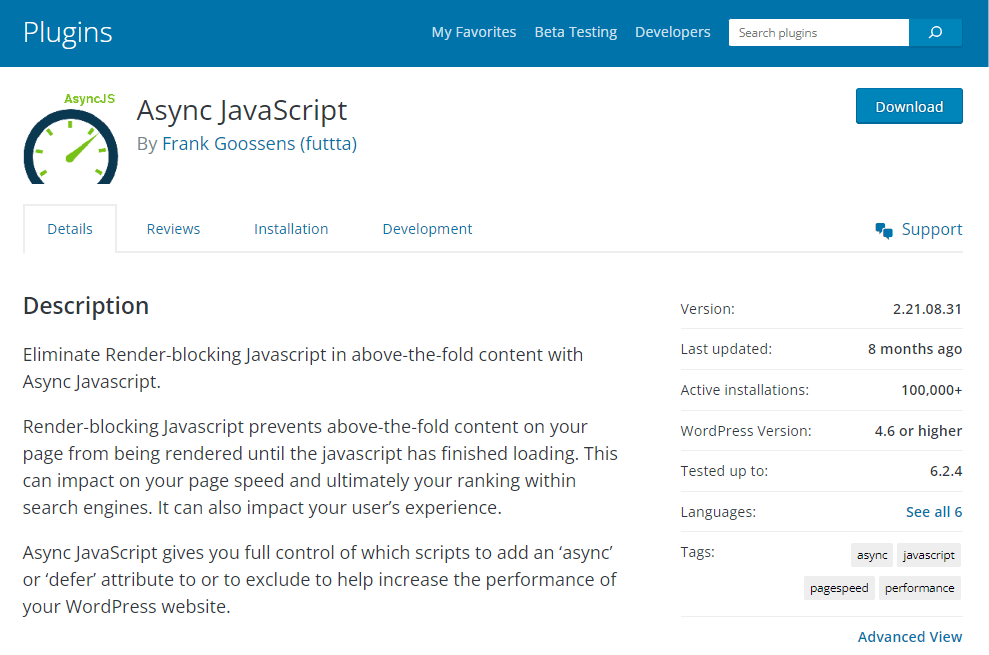Select the Details tab
Screen dimensions: 989x655
coord(70,228)
